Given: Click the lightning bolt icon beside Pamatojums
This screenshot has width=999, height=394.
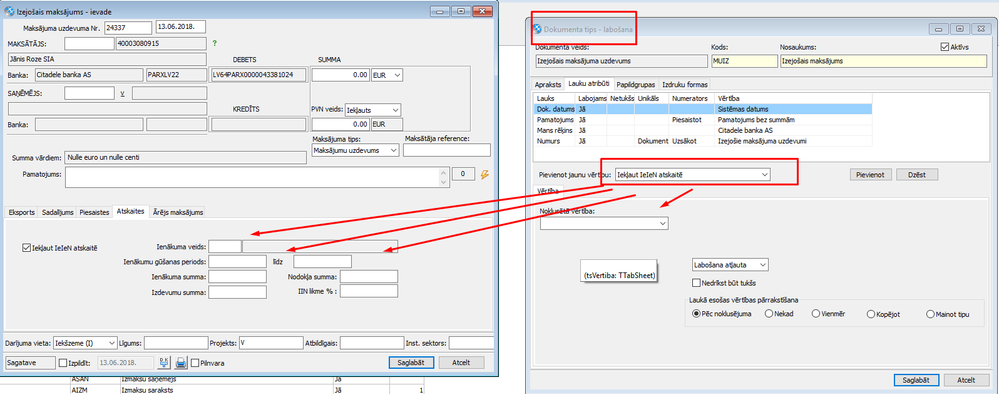Looking at the screenshot, I should (484, 174).
